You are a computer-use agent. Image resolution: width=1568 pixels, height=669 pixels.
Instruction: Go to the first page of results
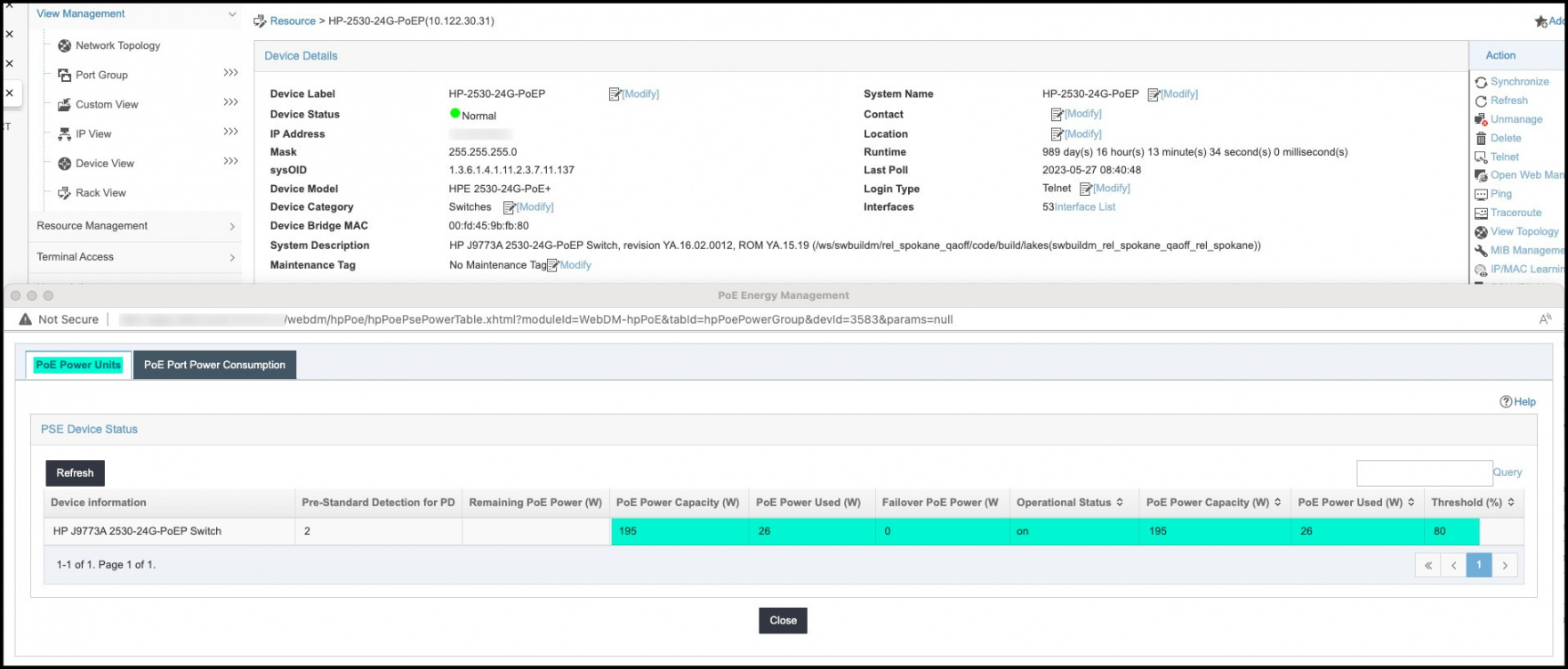point(1427,565)
